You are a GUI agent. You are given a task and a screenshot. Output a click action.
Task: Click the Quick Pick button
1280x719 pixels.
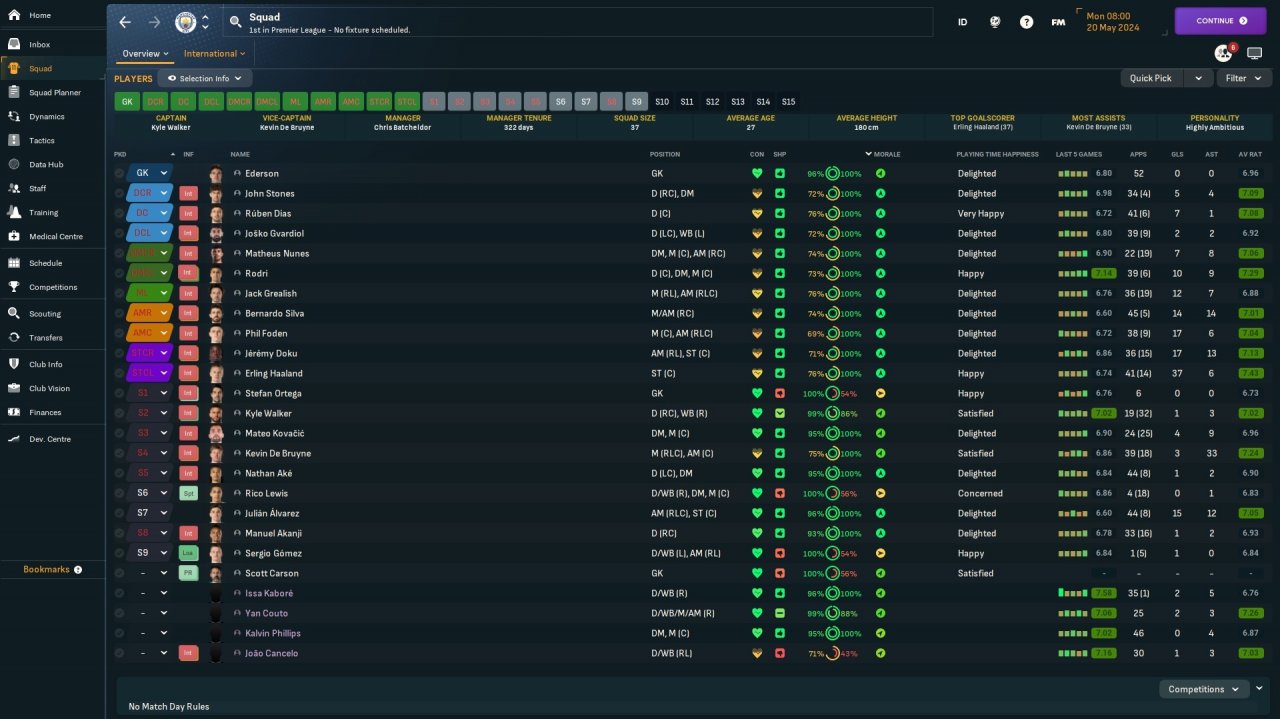tap(1151, 78)
